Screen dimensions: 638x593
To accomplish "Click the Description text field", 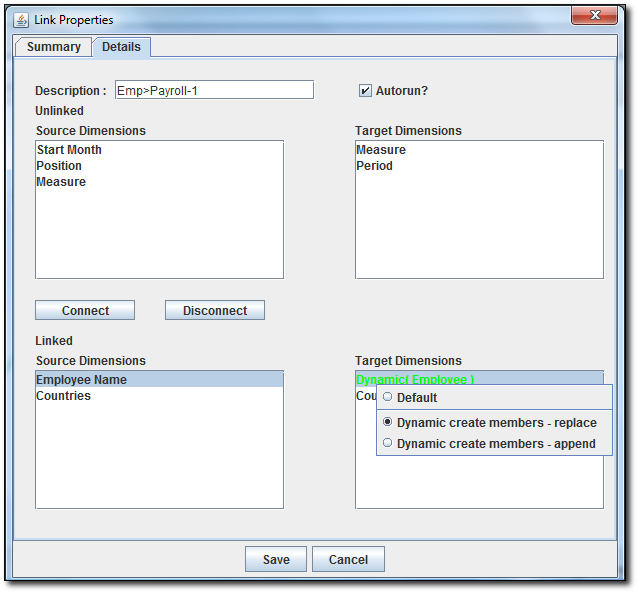I will click(x=214, y=90).
